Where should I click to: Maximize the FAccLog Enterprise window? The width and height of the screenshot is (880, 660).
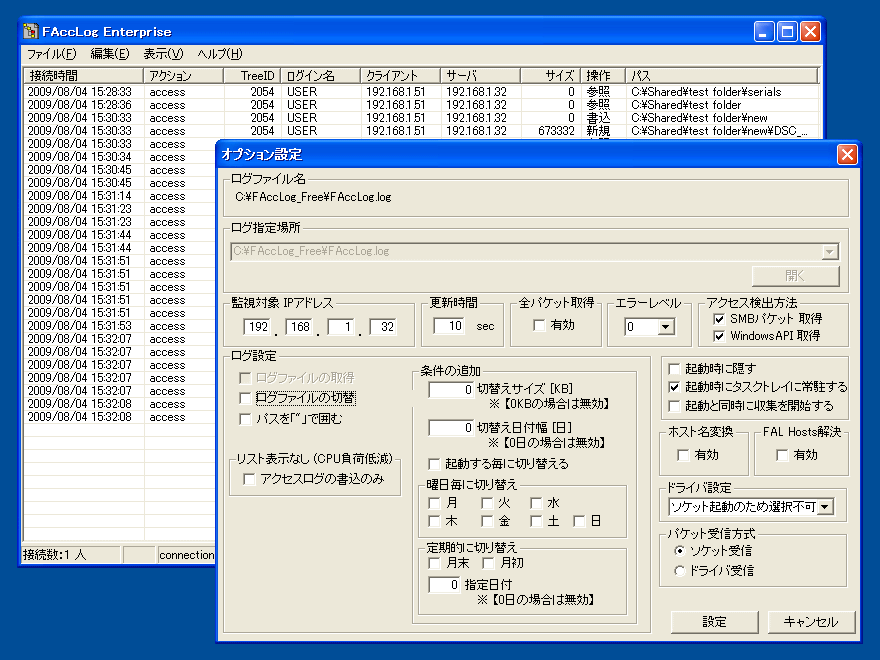coord(787,32)
